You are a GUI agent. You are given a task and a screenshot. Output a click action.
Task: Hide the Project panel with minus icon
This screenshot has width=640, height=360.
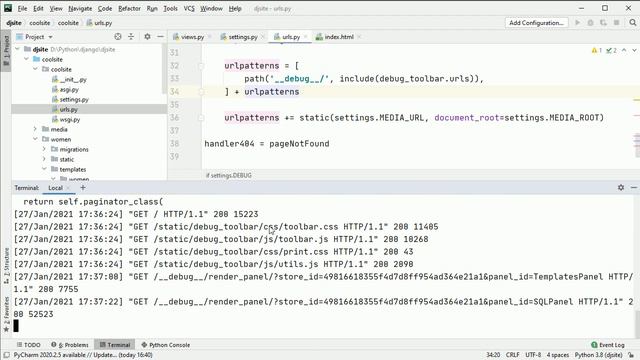(x=160, y=37)
